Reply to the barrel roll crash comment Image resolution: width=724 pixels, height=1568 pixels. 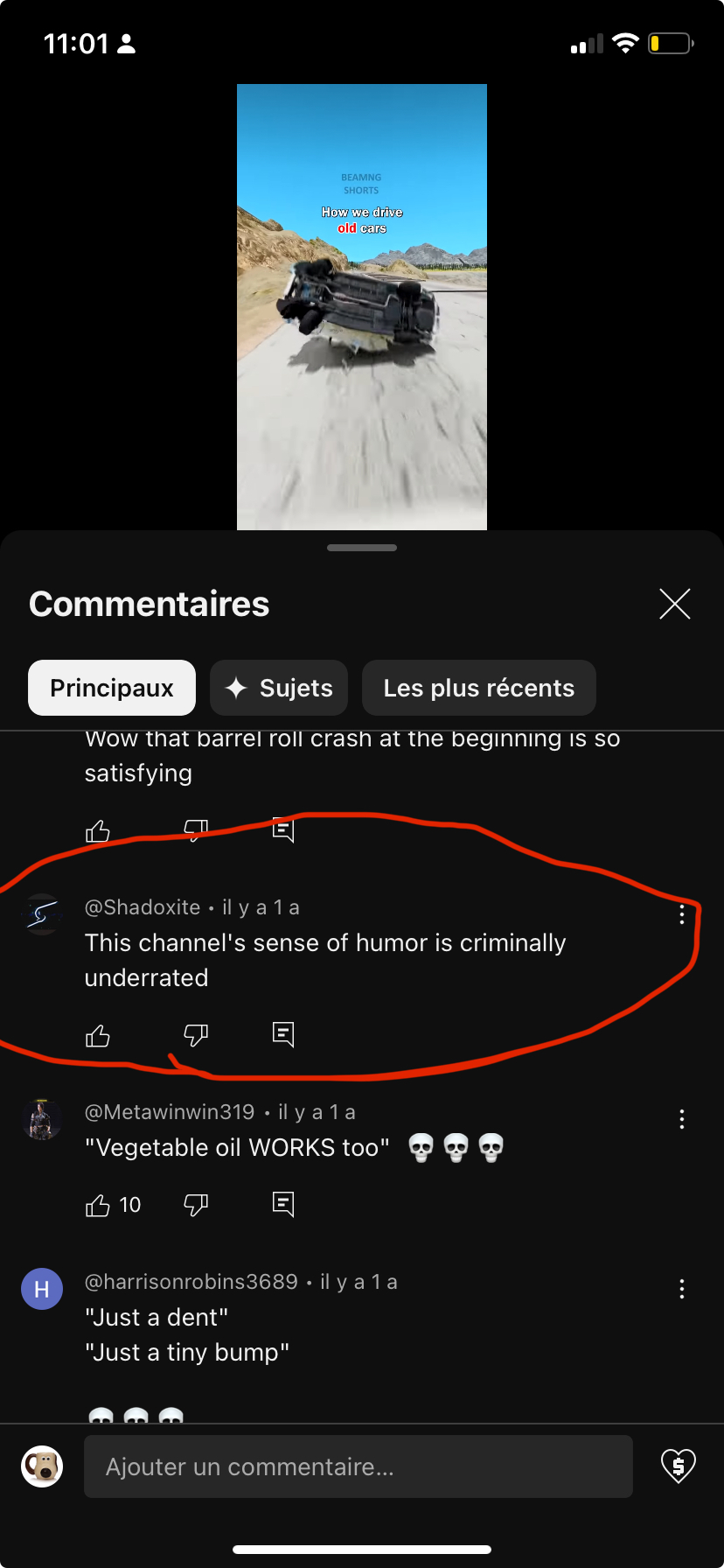click(283, 829)
